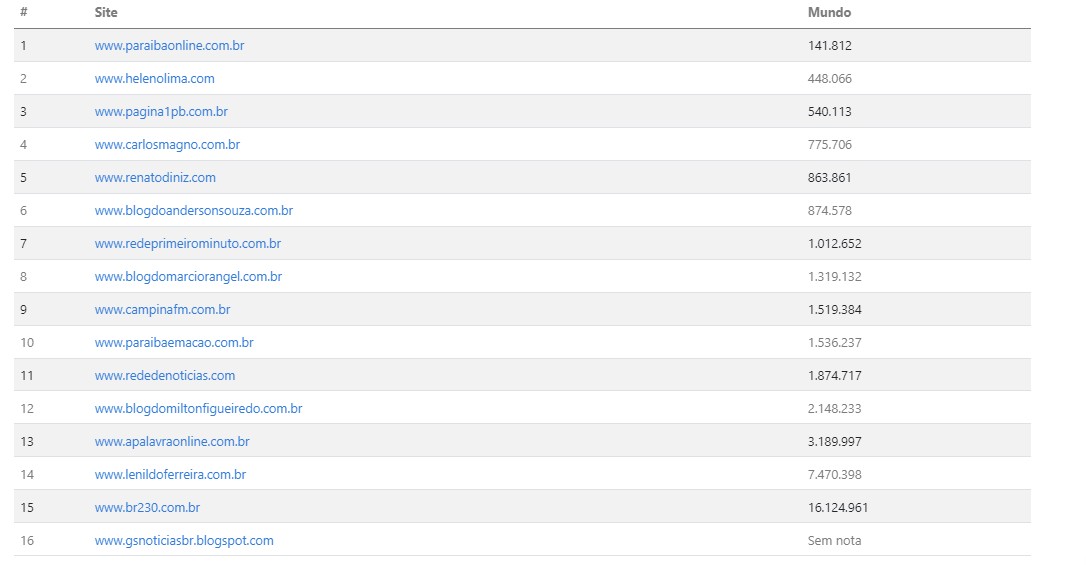Select the 141.812 rank value cell

coord(829,46)
